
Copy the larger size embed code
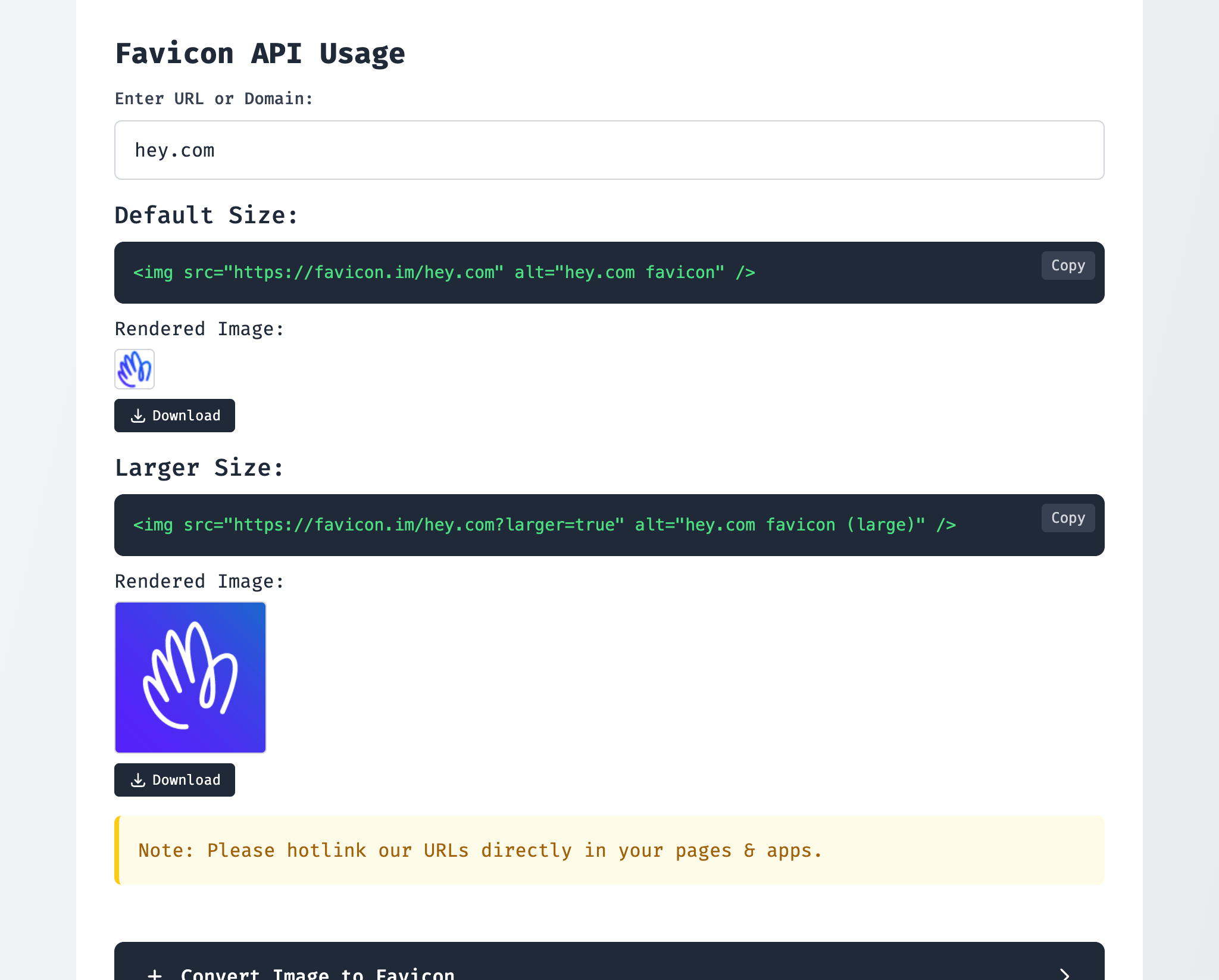(1067, 518)
